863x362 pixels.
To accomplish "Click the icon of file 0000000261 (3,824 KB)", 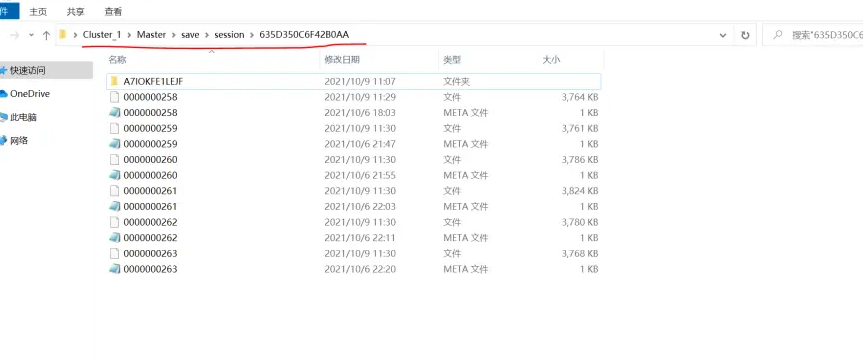I will point(114,191).
